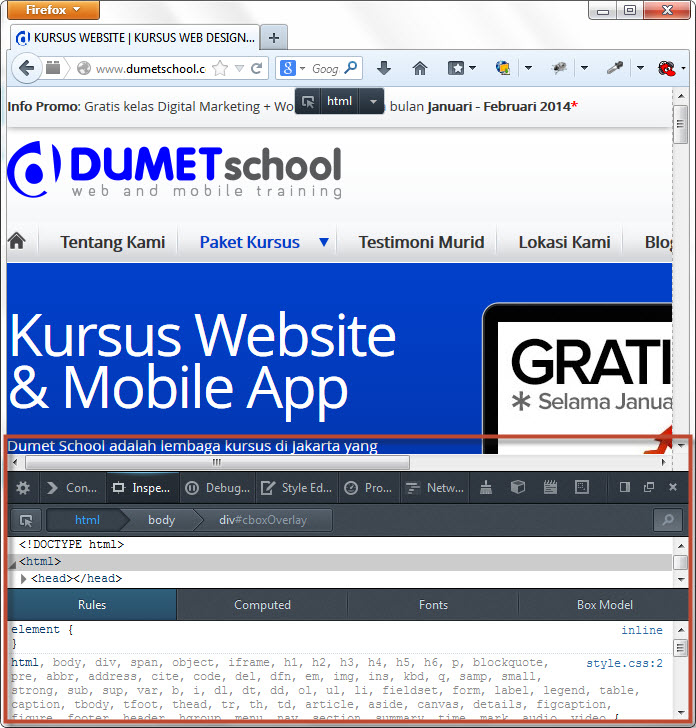Open the tab groups icon beside back button

(53, 68)
